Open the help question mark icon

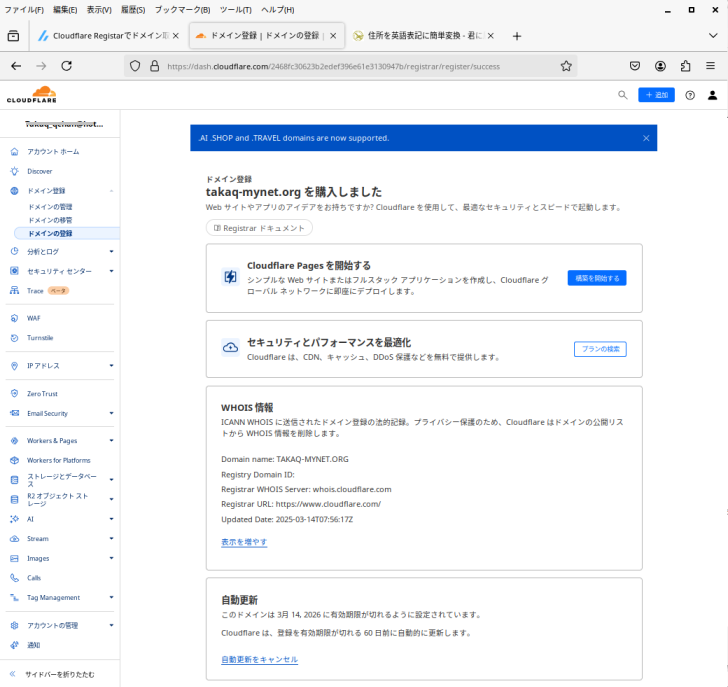pyautogui.click(x=690, y=95)
